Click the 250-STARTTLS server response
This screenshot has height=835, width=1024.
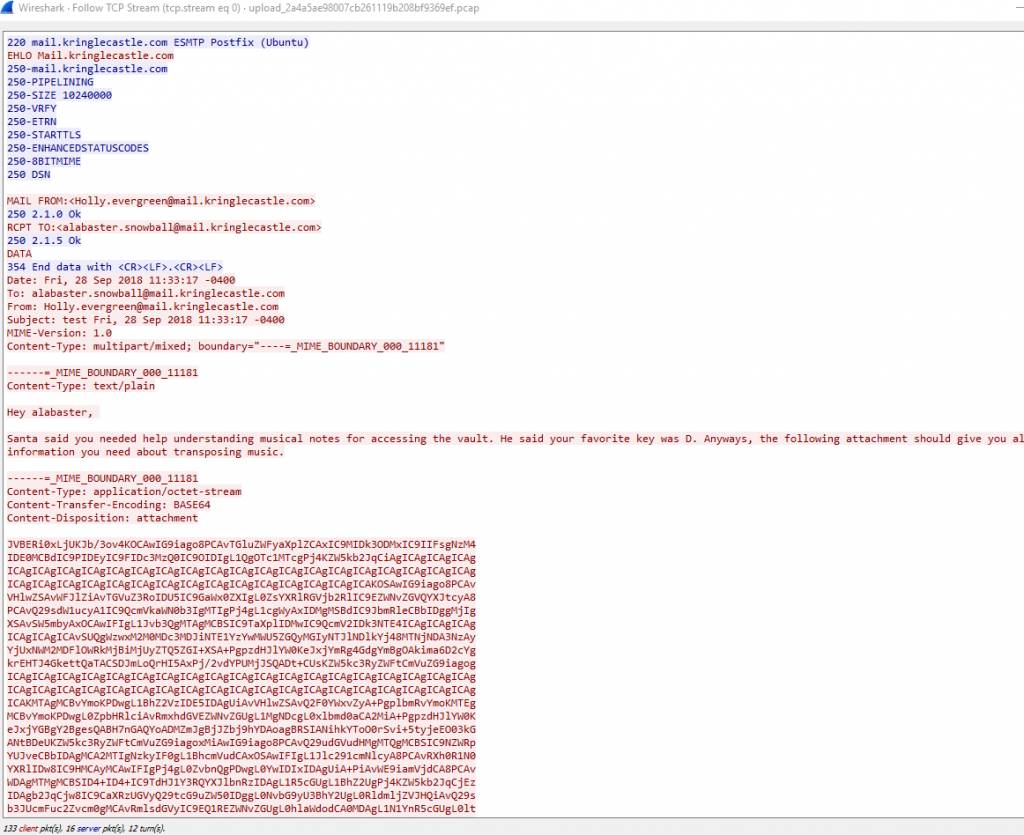coord(44,135)
